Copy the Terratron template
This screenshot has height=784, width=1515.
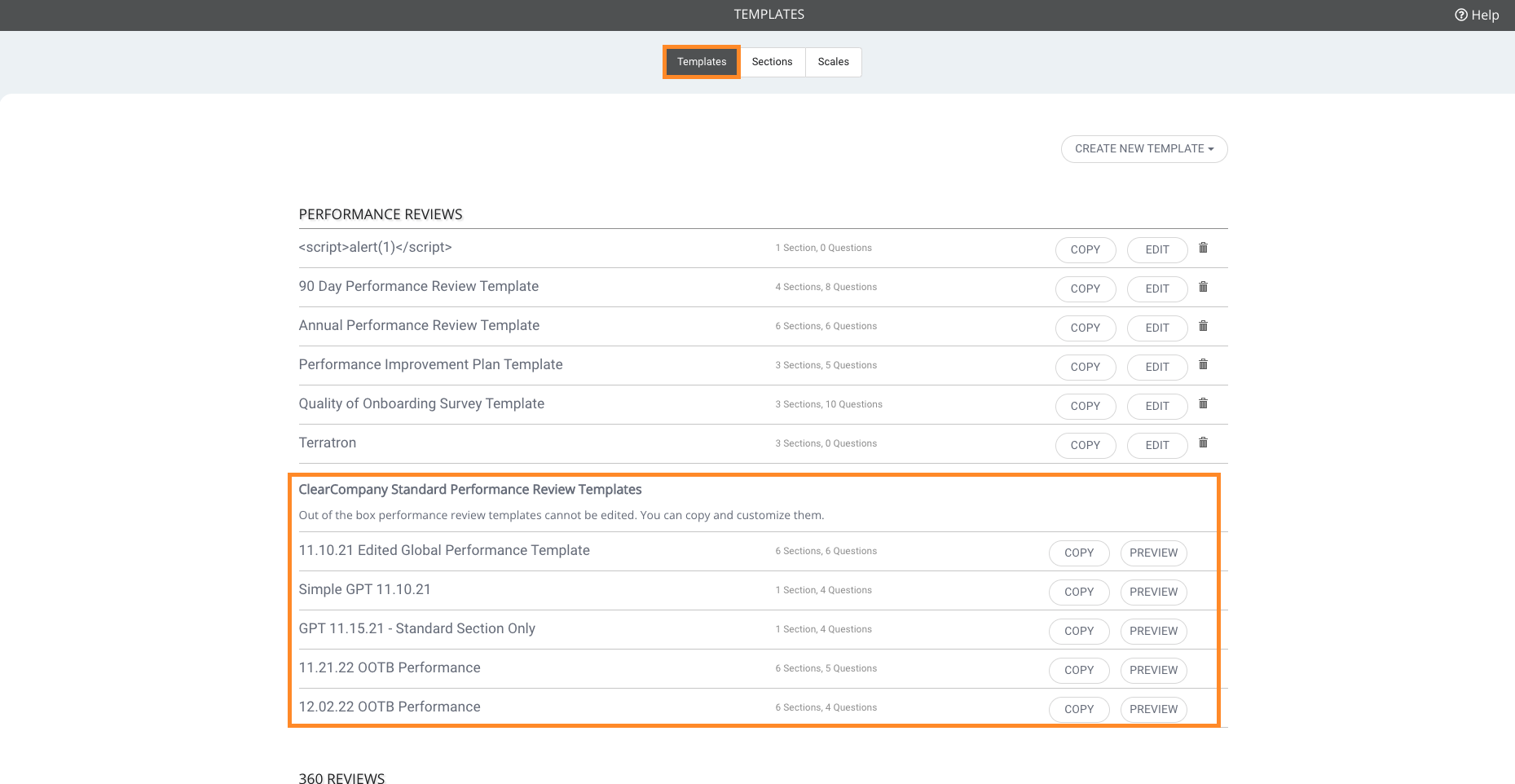click(x=1086, y=446)
